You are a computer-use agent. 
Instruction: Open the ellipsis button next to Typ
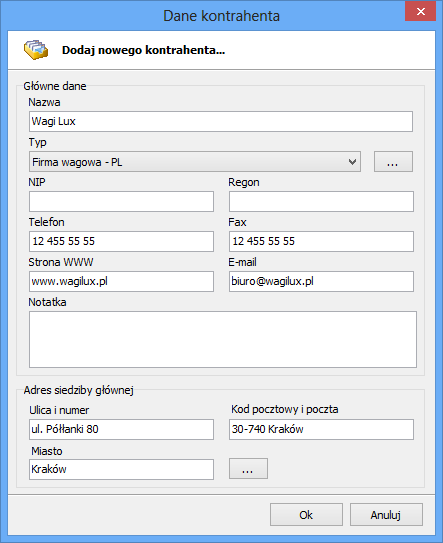(x=393, y=162)
